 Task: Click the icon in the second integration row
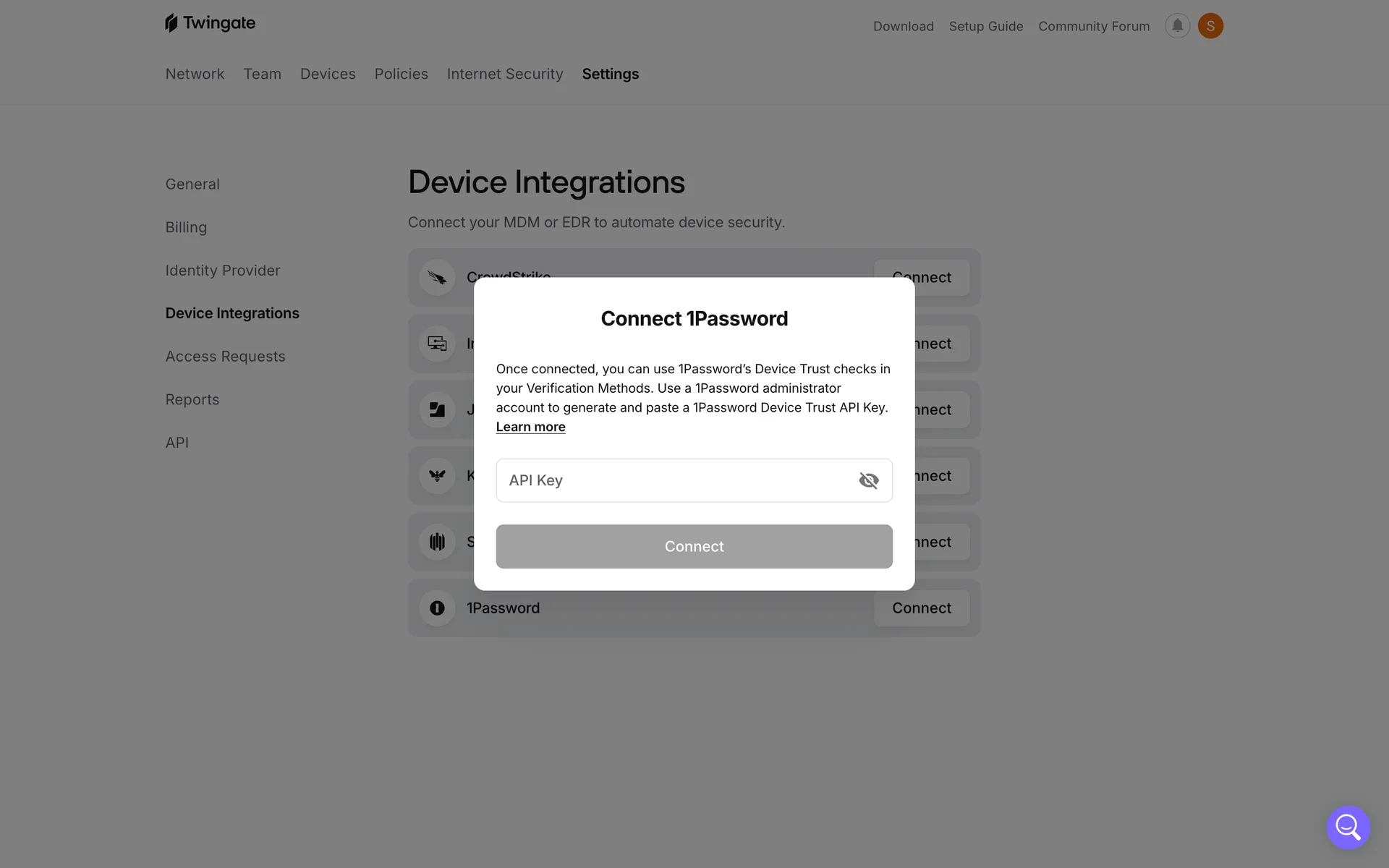[437, 344]
